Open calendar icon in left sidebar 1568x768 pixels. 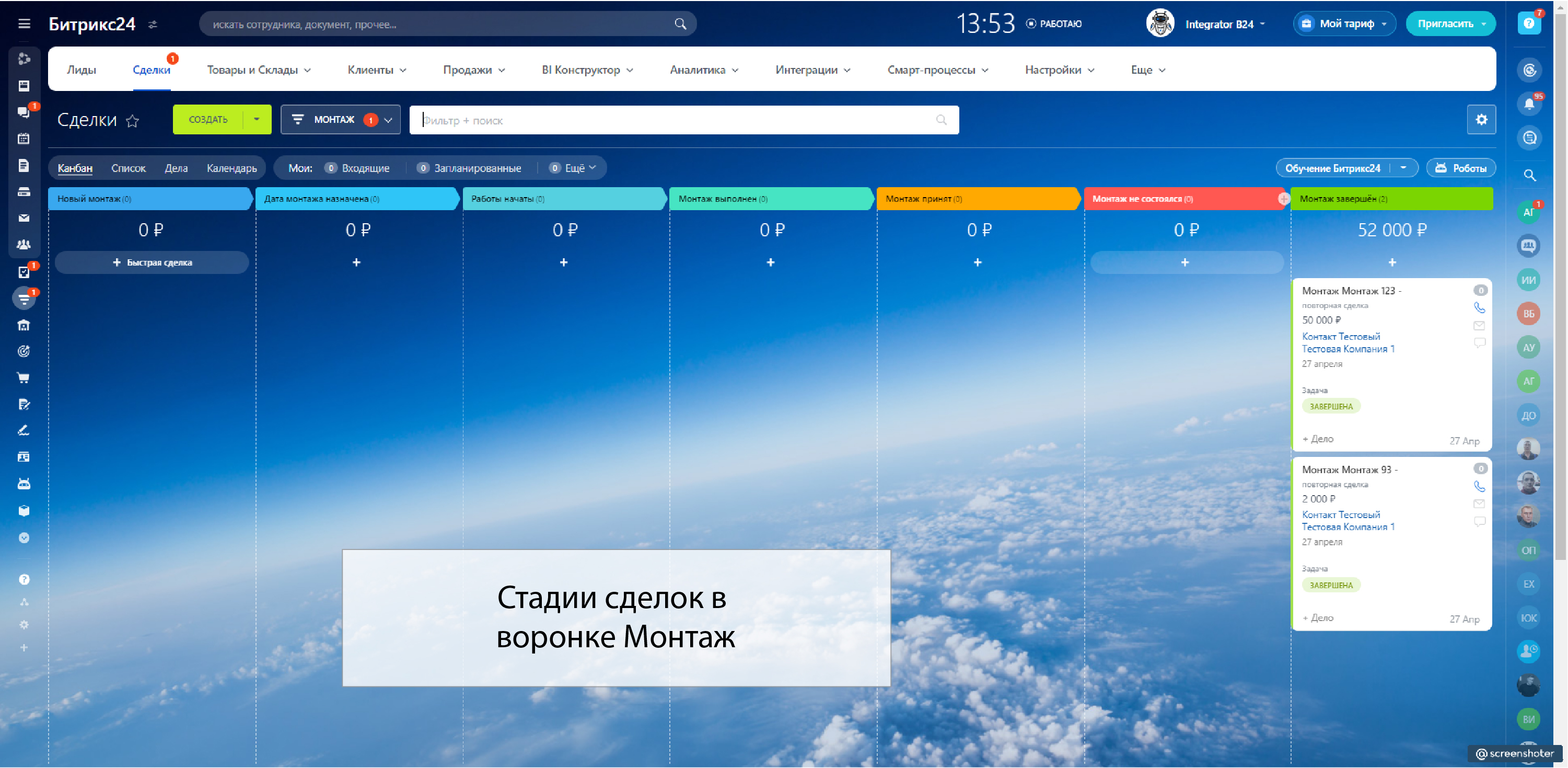24,139
